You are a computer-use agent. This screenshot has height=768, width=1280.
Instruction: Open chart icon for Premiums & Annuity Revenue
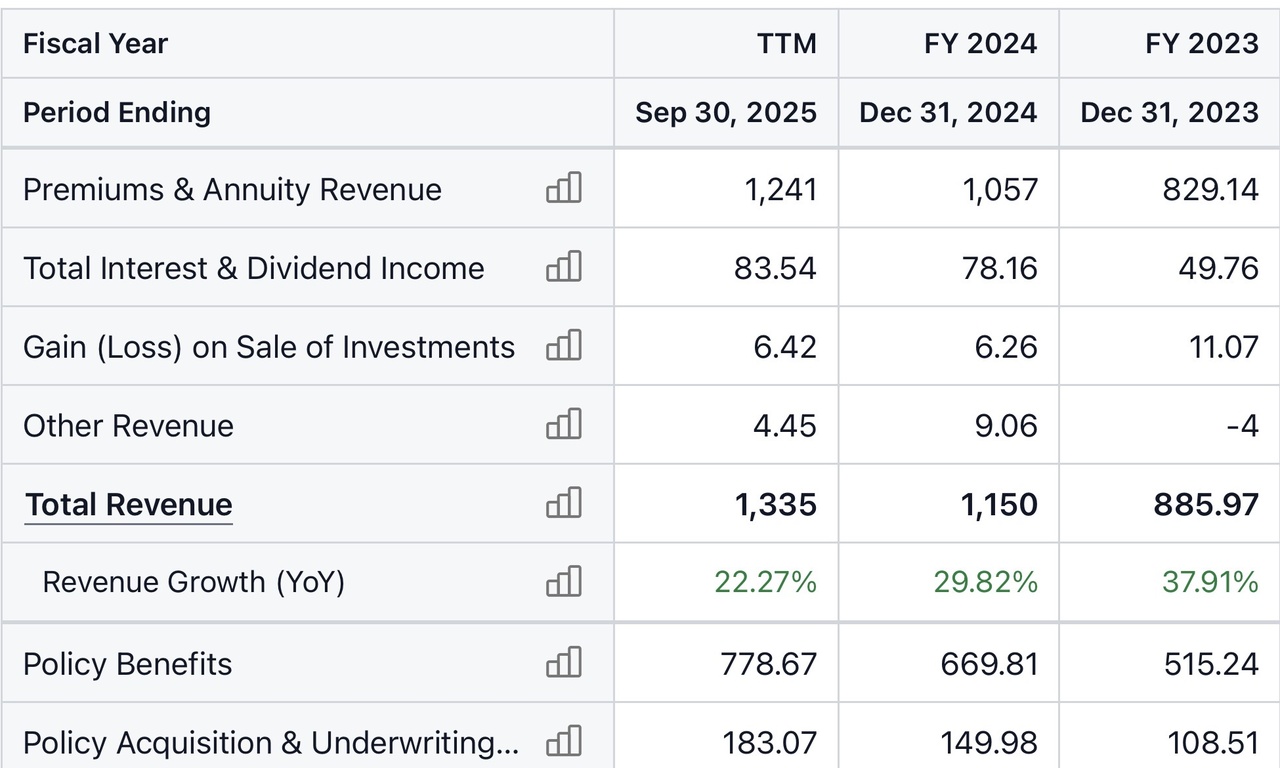(x=564, y=188)
